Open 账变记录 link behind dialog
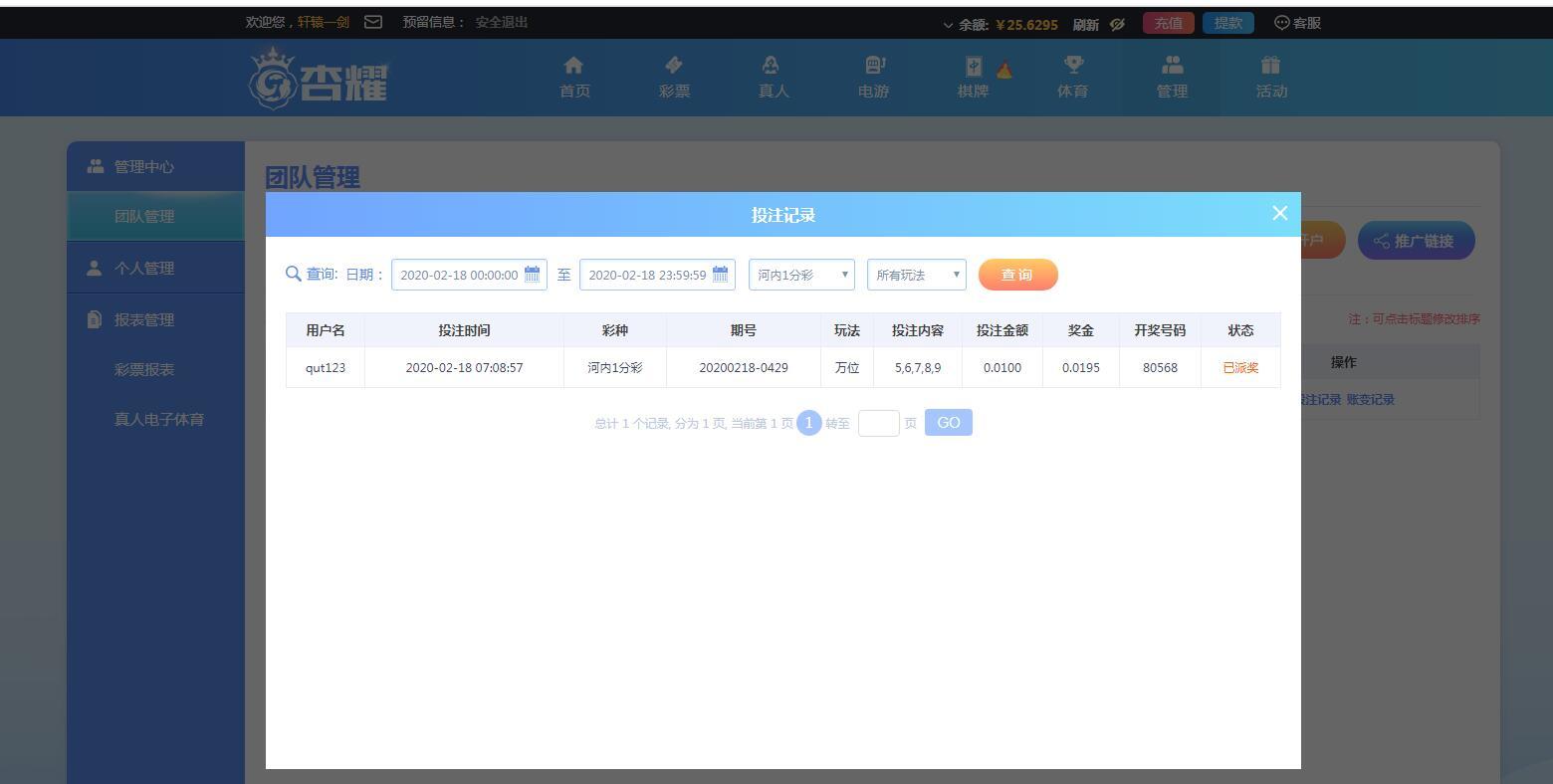The width and height of the screenshot is (1553, 784). click(x=1371, y=400)
